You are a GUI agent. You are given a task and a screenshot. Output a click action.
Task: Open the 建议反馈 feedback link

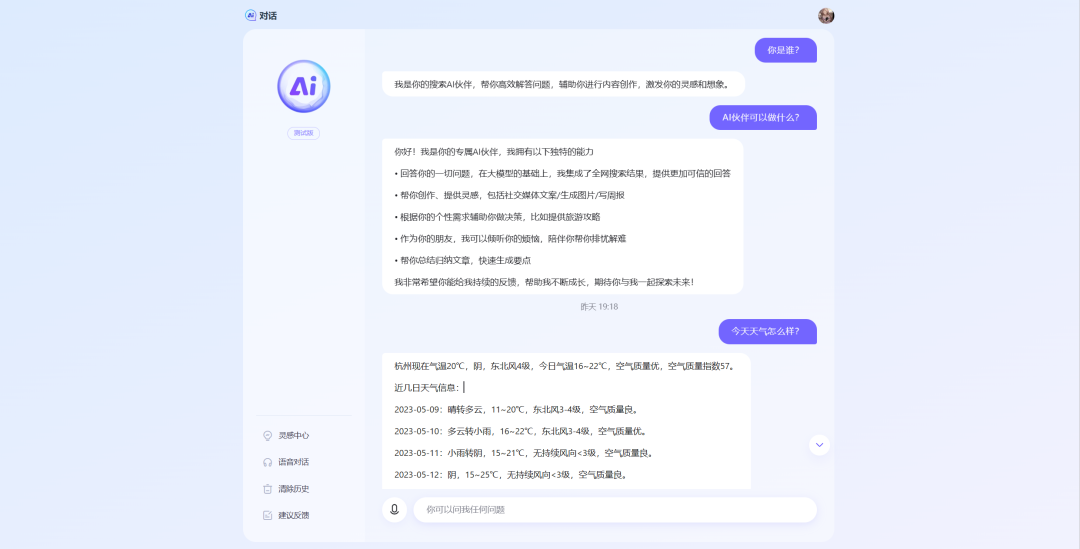click(293, 515)
